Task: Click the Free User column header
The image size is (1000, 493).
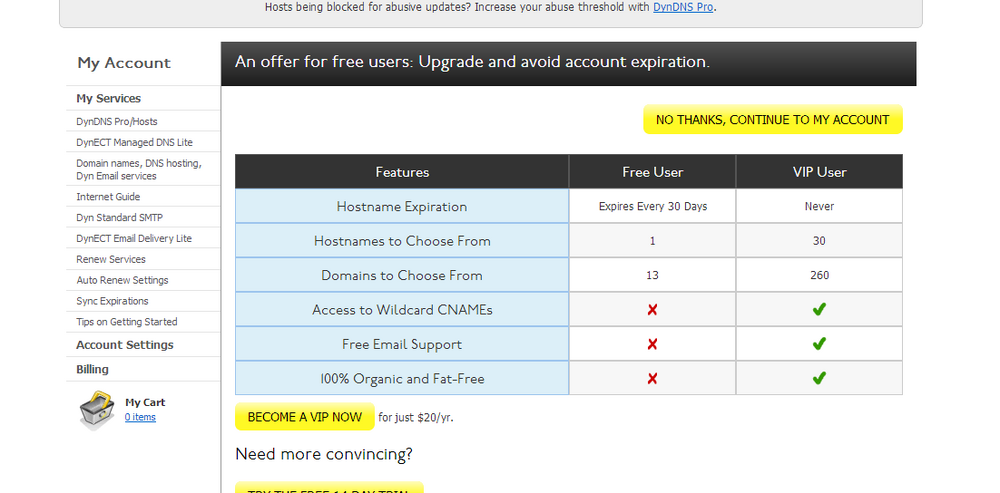Action: click(x=652, y=172)
